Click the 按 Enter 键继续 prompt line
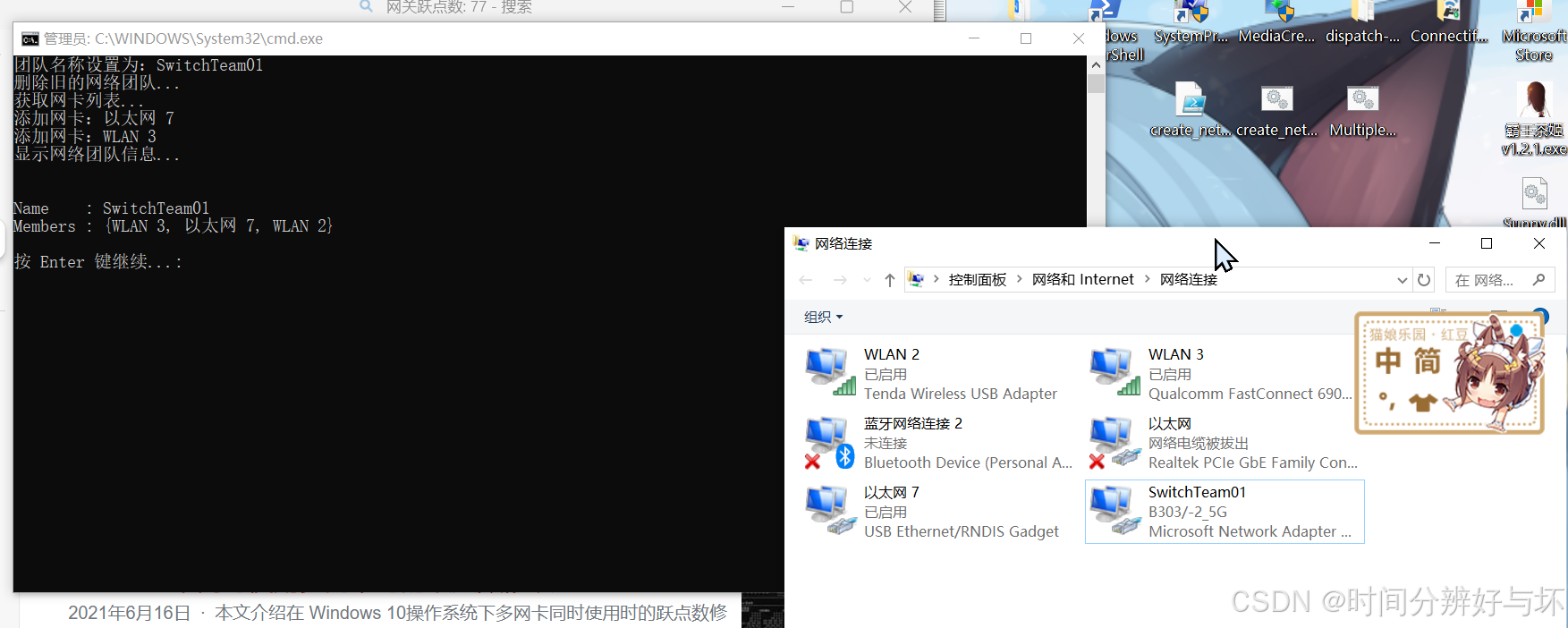This screenshot has height=628, width=1568. 98,262
